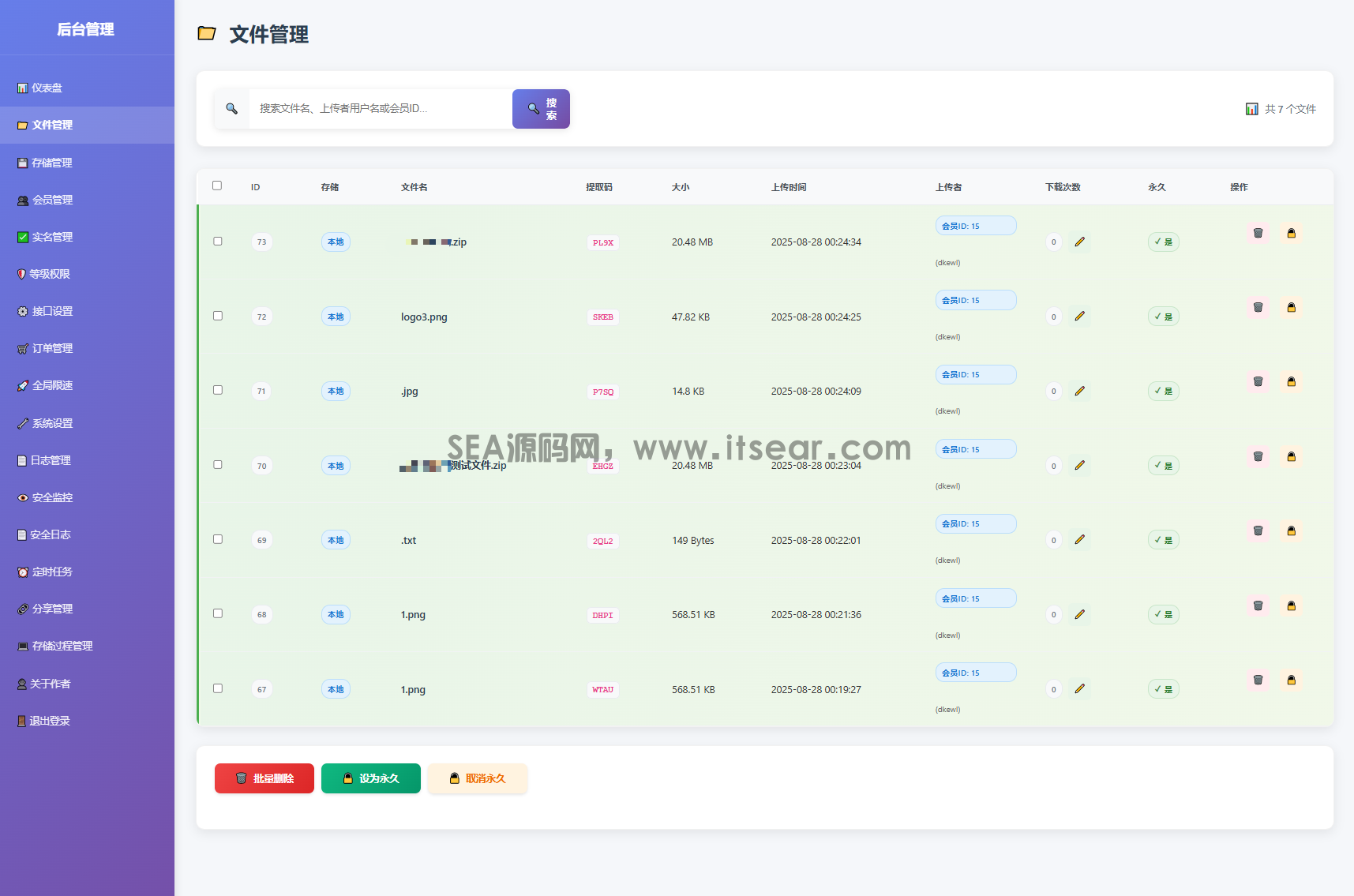The image size is (1354, 896).
Task: Click extraction code PL9X
Action: click(603, 242)
